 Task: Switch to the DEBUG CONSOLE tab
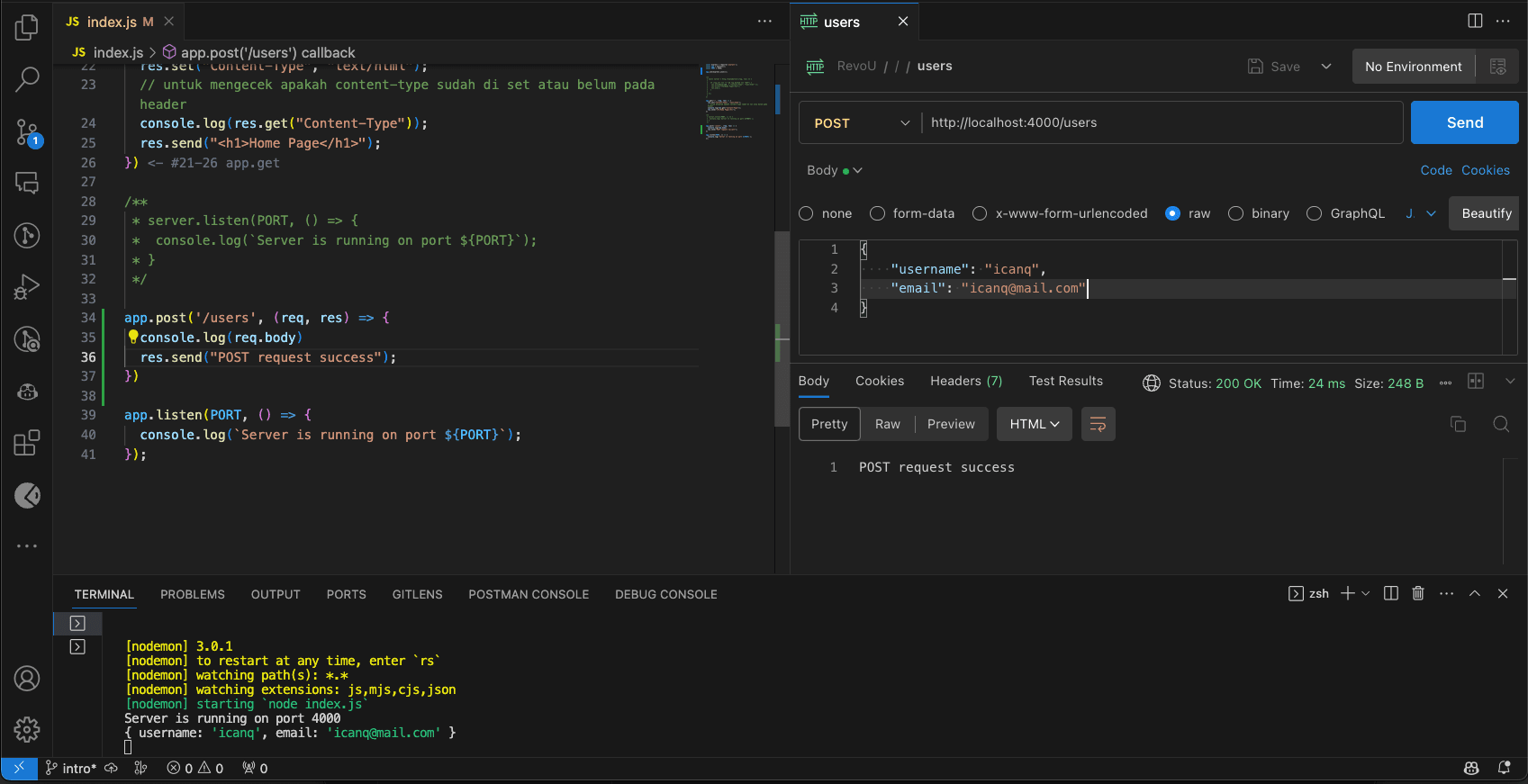666,594
